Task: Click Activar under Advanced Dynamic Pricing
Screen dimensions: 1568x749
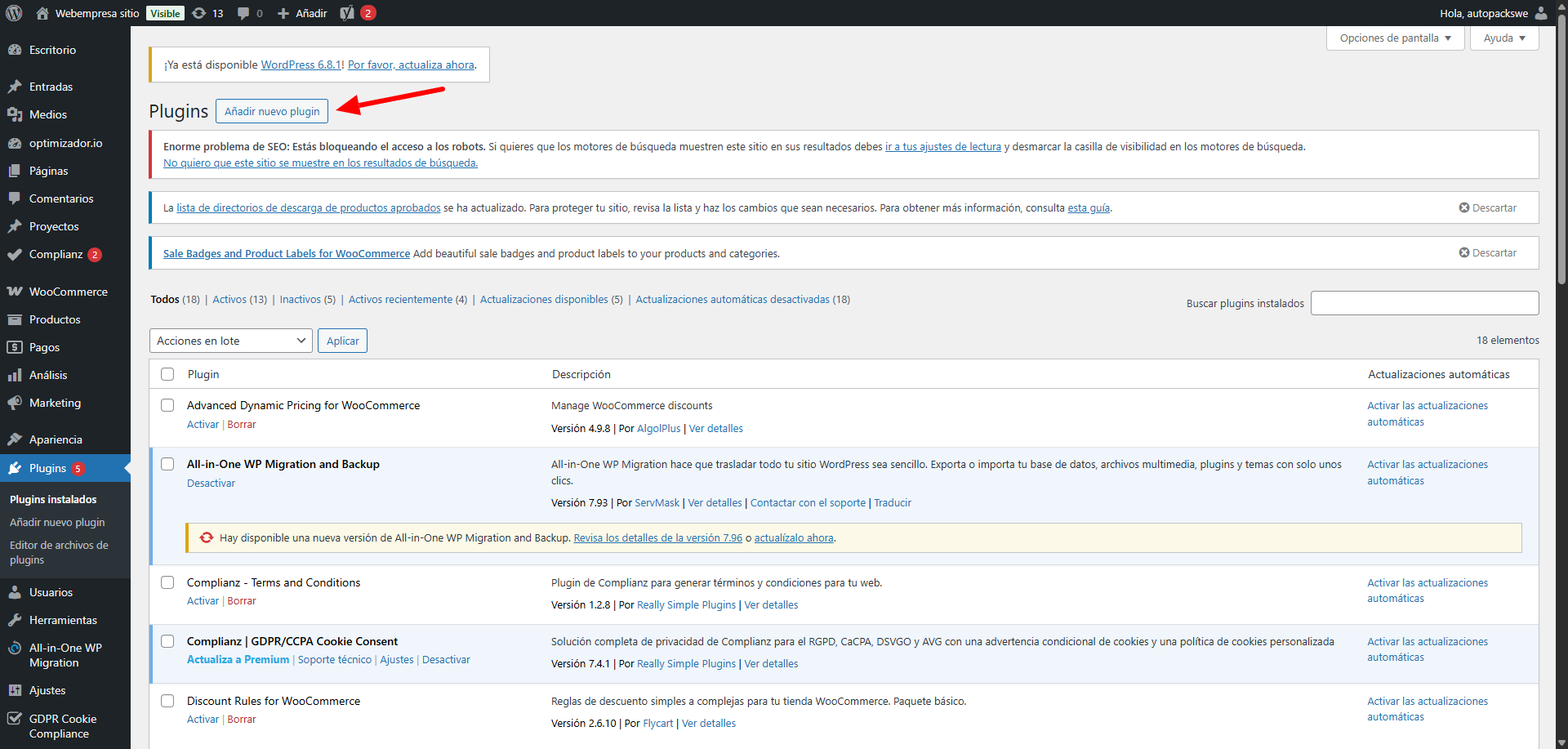Action: [203, 425]
